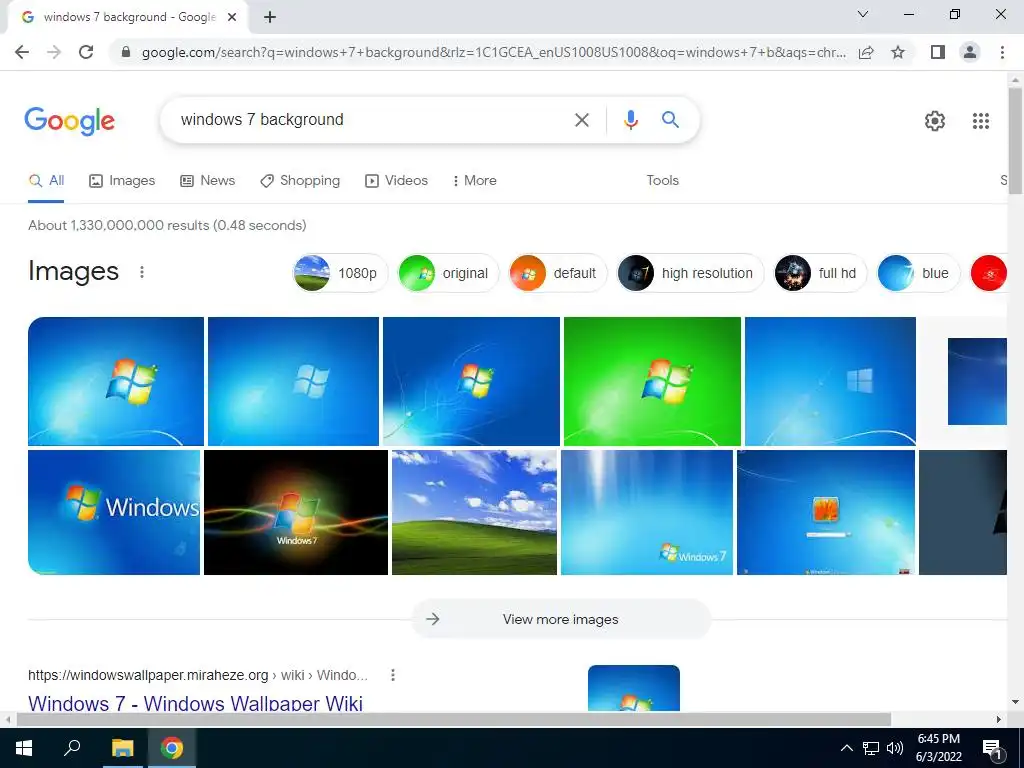
Task: Open the miraheze result side thumbnail
Action: tap(633, 688)
